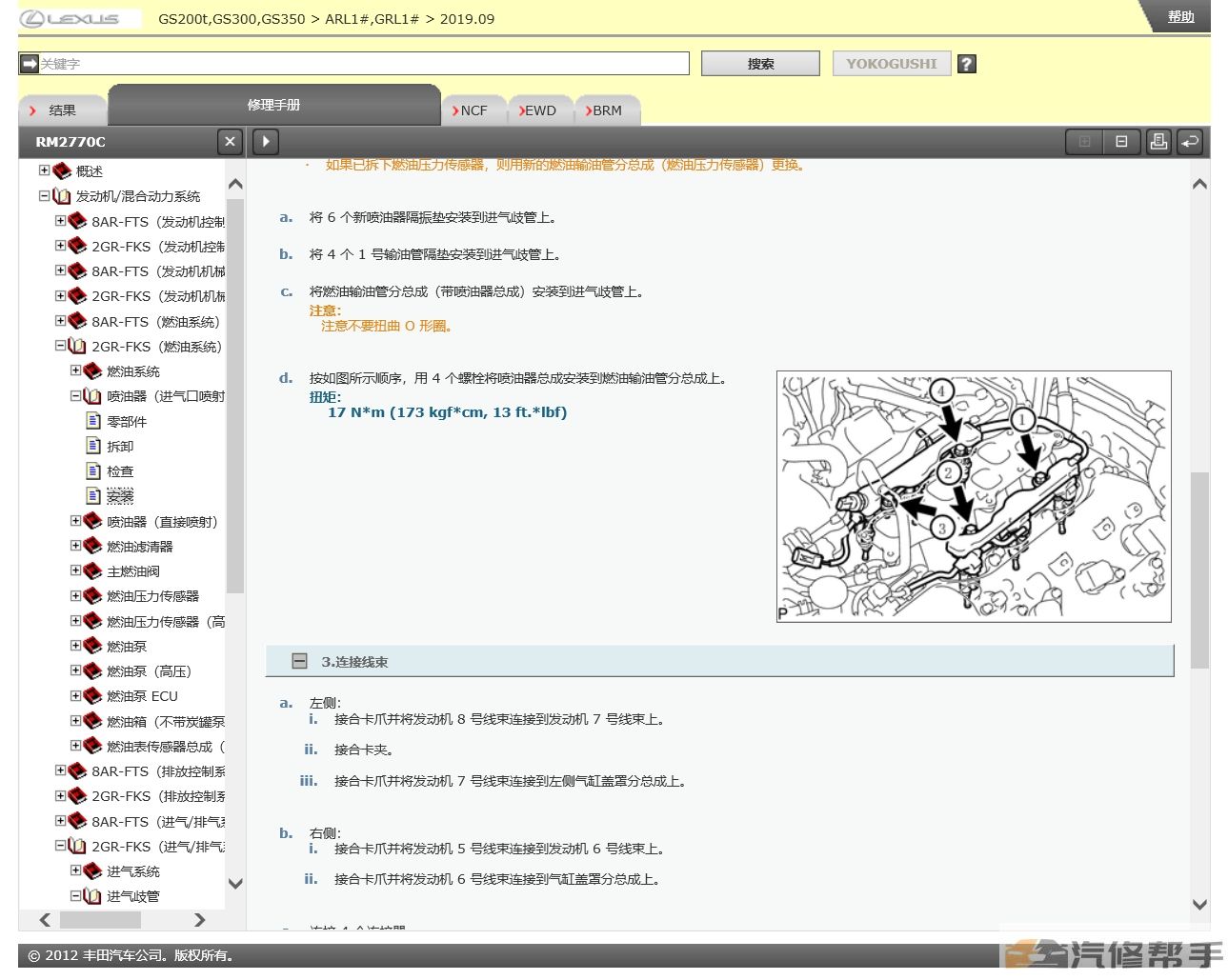The image size is (1228, 980).
Task: Expand the 进气系统 tree node
Action: (x=75, y=870)
